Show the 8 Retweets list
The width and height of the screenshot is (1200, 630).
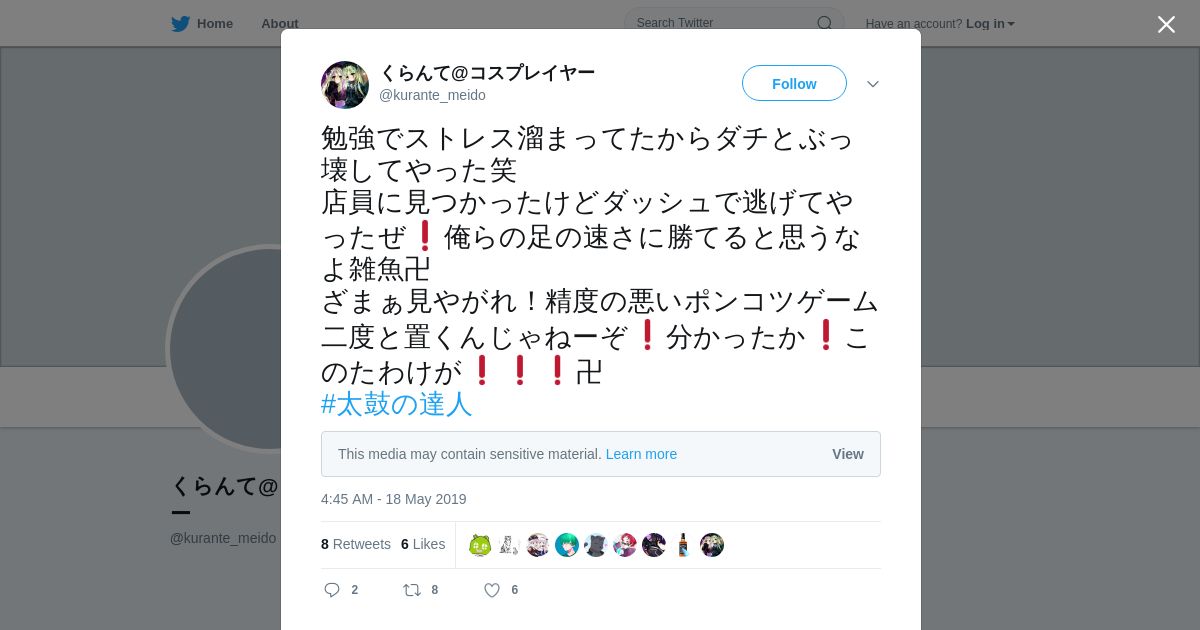(356, 544)
